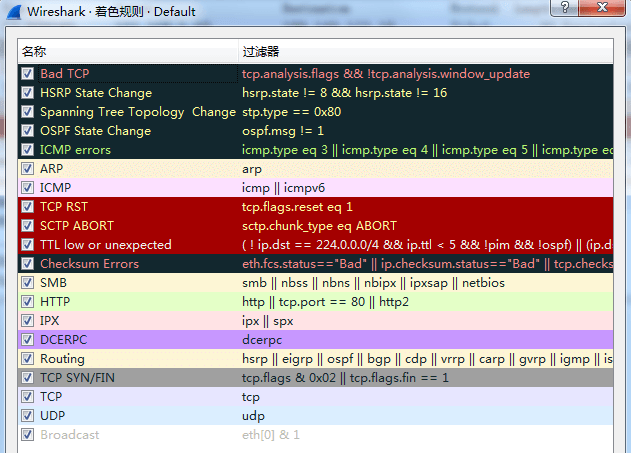Toggle the IPX rule checkbox
This screenshot has width=631, height=453.
pos(27,321)
